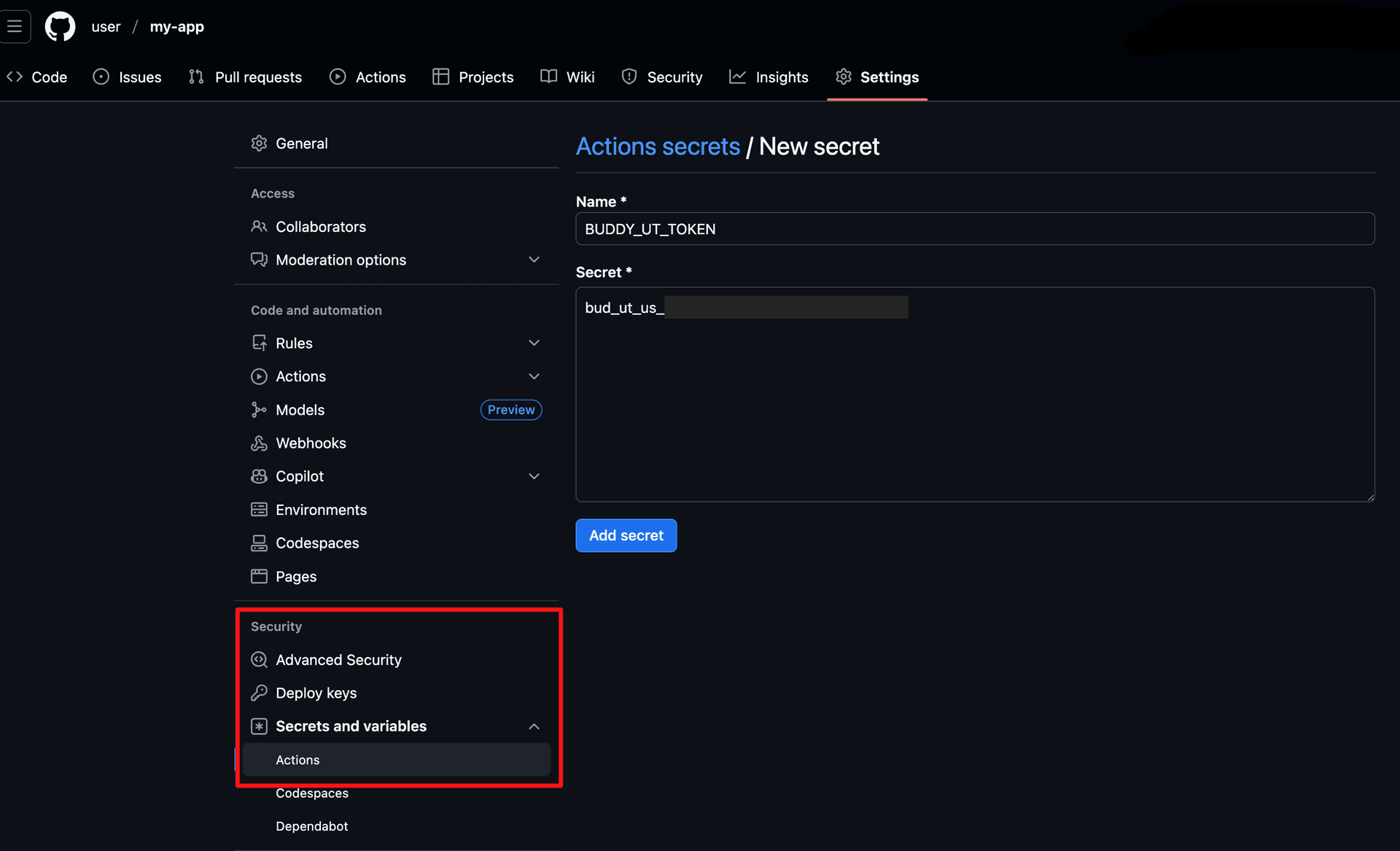Screen dimensions: 1400x851
Task: Open the Dependabot secrets page
Action: pyautogui.click(x=312, y=825)
